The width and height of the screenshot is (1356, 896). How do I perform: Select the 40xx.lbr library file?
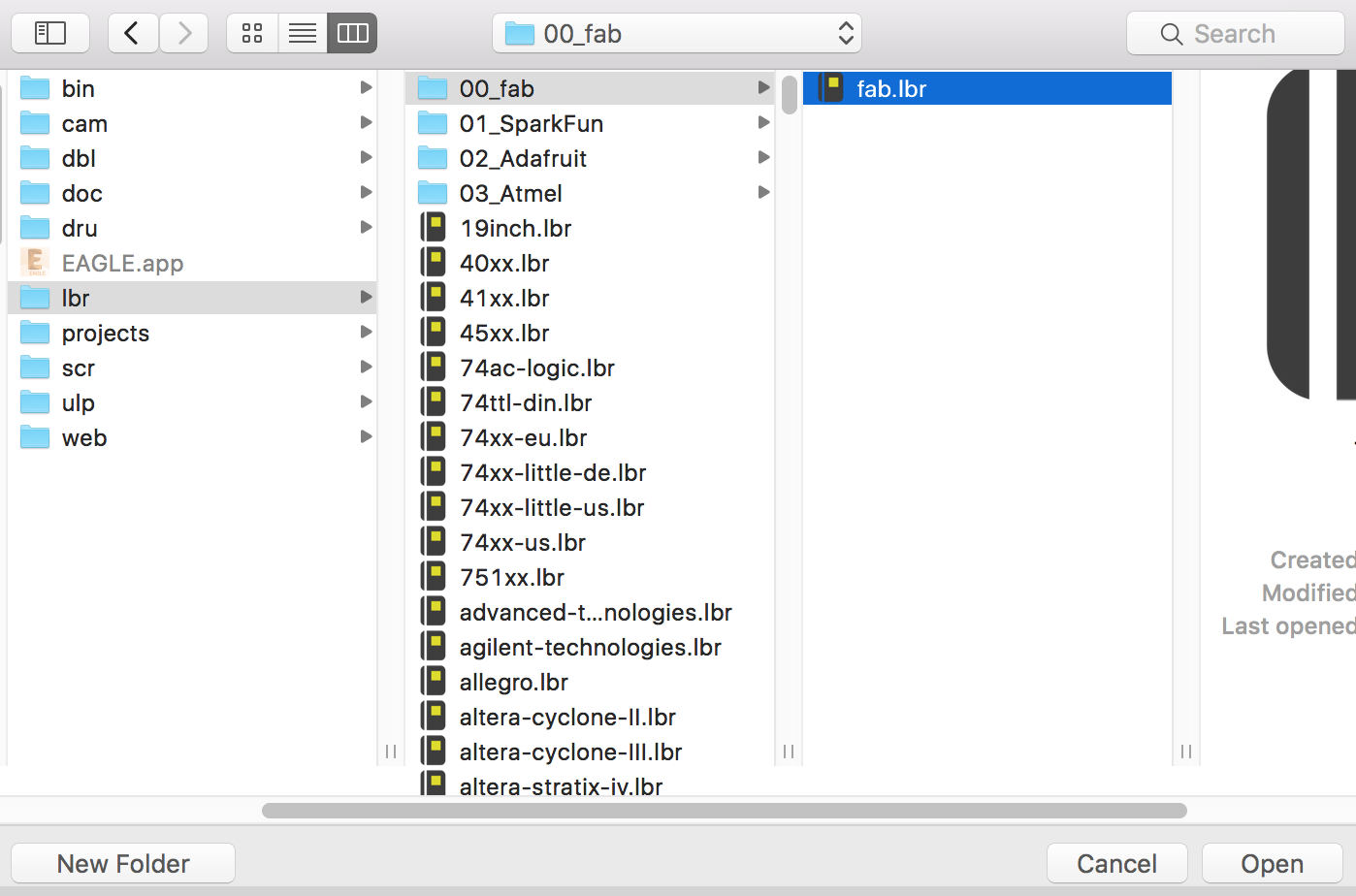click(434, 261)
